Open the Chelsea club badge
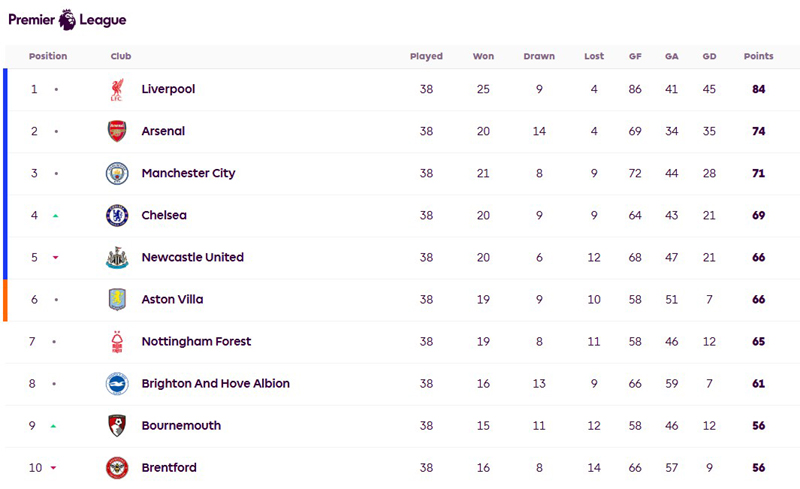 click(117, 215)
